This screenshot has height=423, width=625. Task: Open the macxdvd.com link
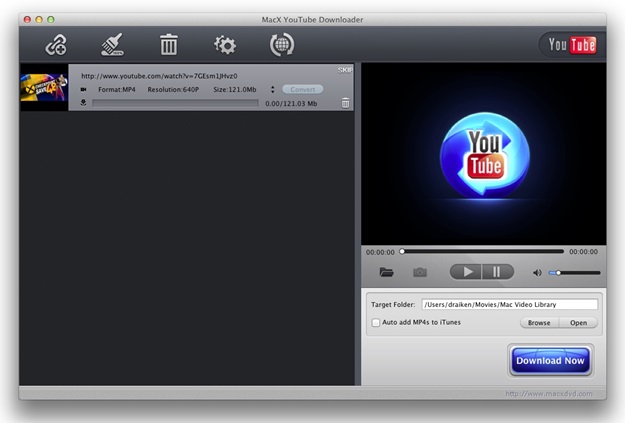pyautogui.click(x=548, y=394)
